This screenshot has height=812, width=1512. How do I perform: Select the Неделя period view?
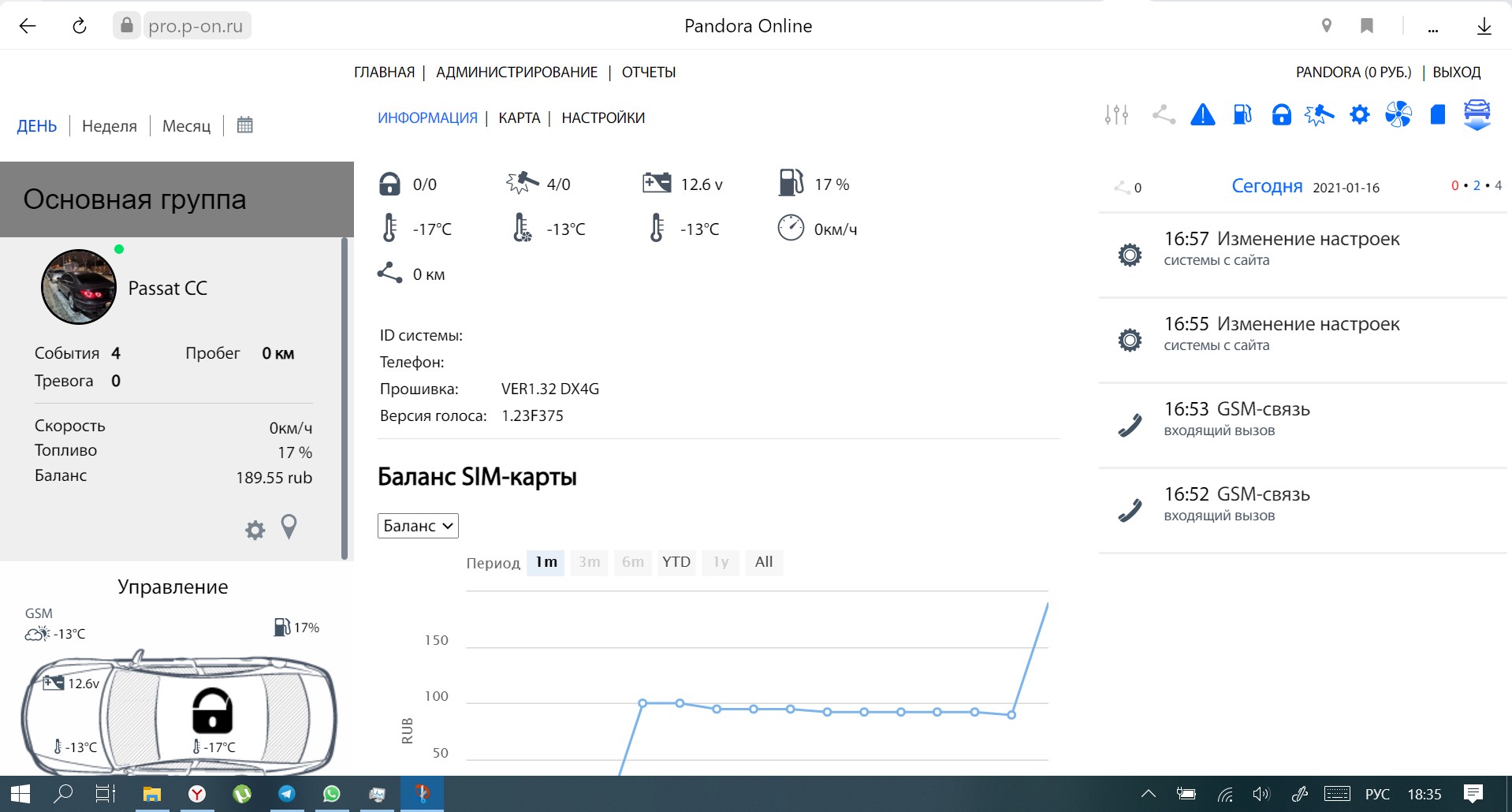(x=110, y=126)
